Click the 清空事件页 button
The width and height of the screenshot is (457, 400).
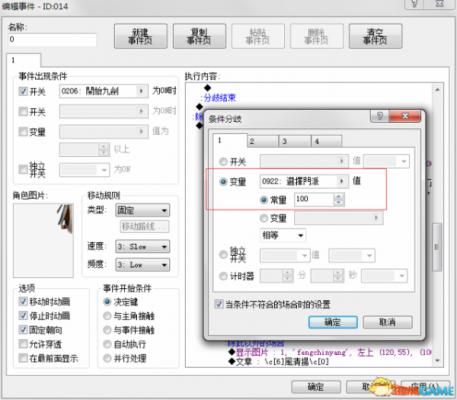(x=375, y=36)
